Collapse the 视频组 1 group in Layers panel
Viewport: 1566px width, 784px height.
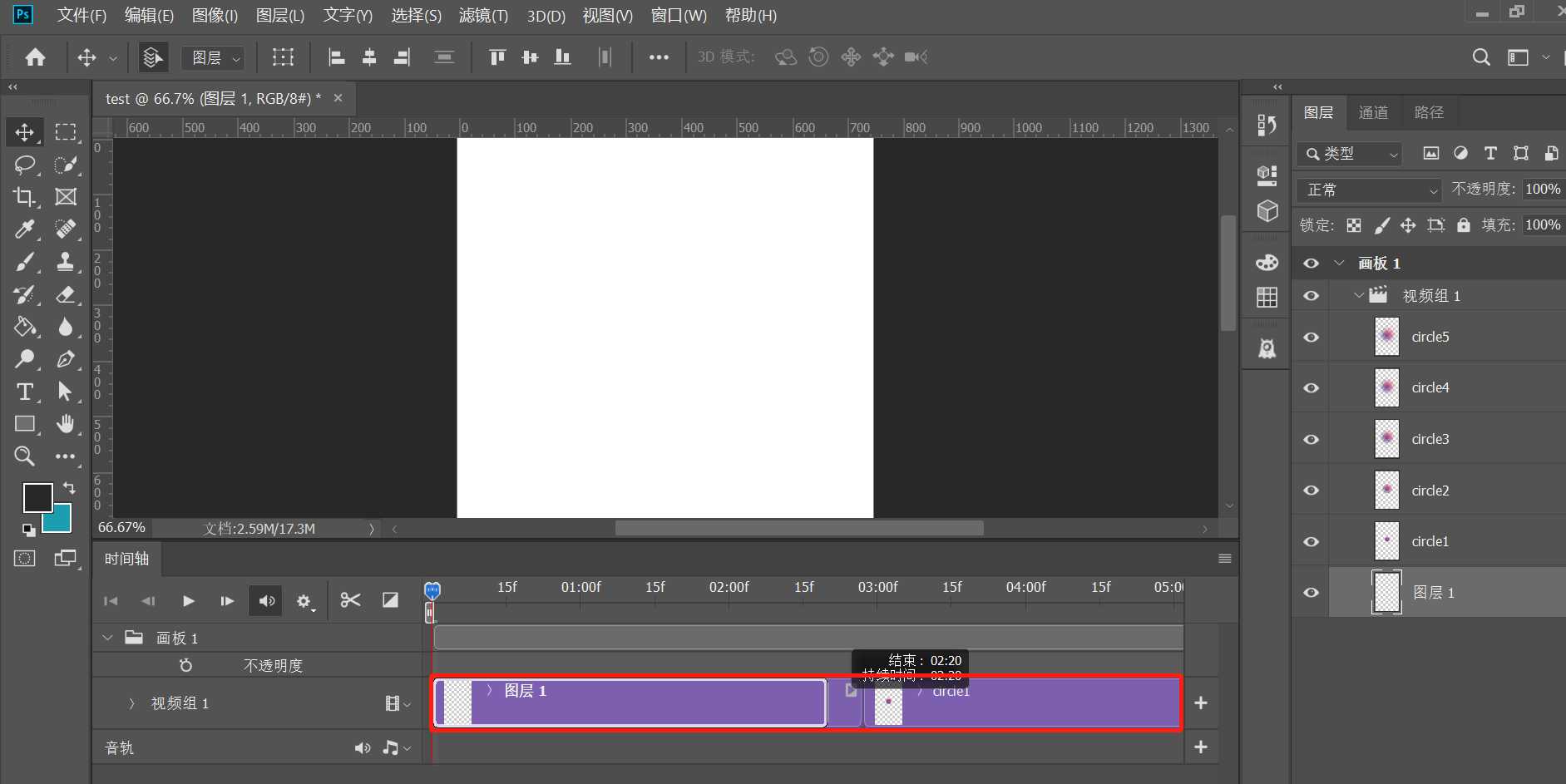point(1358,296)
